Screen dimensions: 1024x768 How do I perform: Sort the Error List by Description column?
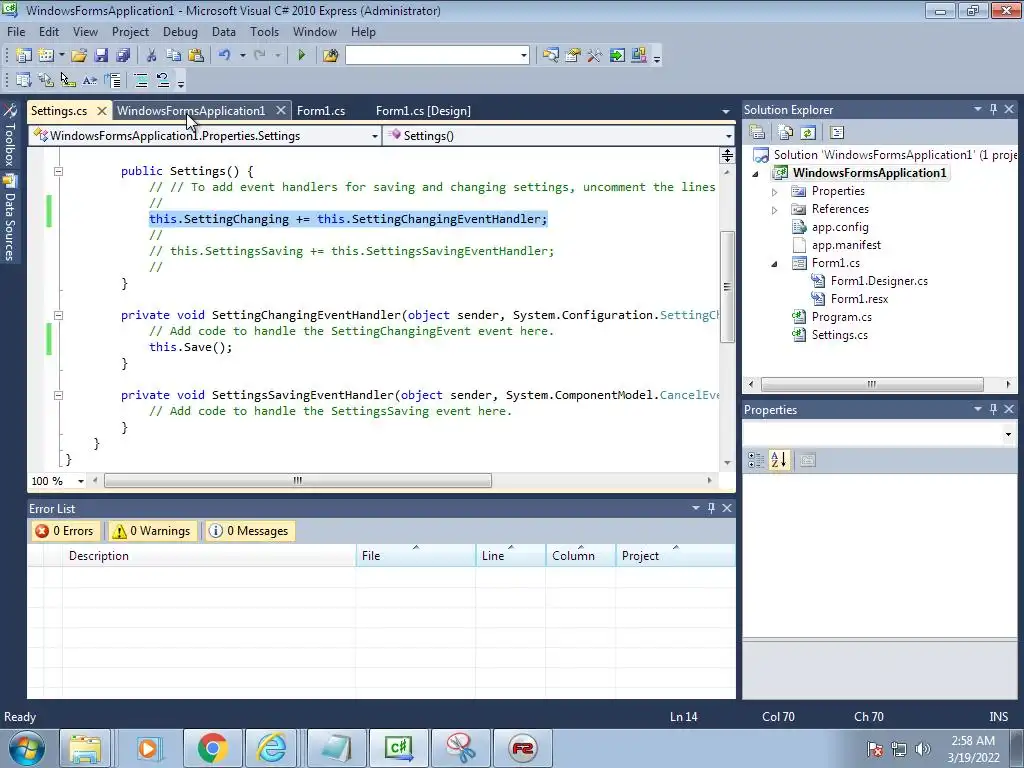pyautogui.click(x=209, y=555)
